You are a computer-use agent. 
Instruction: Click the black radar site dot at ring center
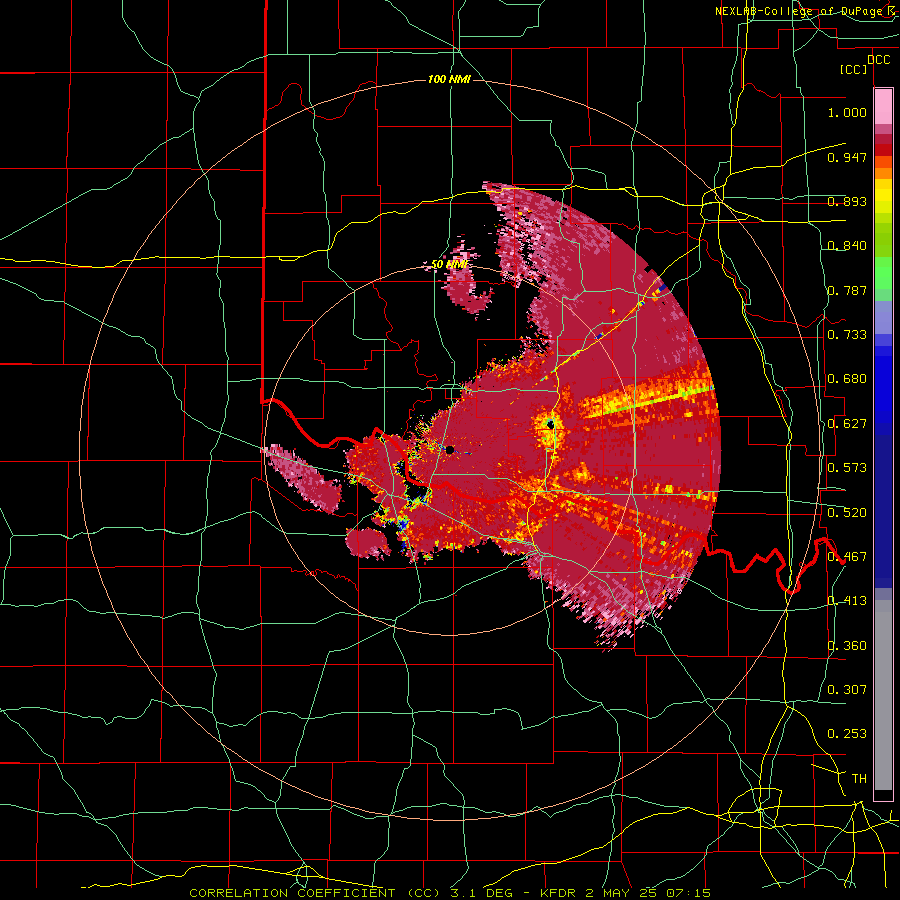coord(449,450)
